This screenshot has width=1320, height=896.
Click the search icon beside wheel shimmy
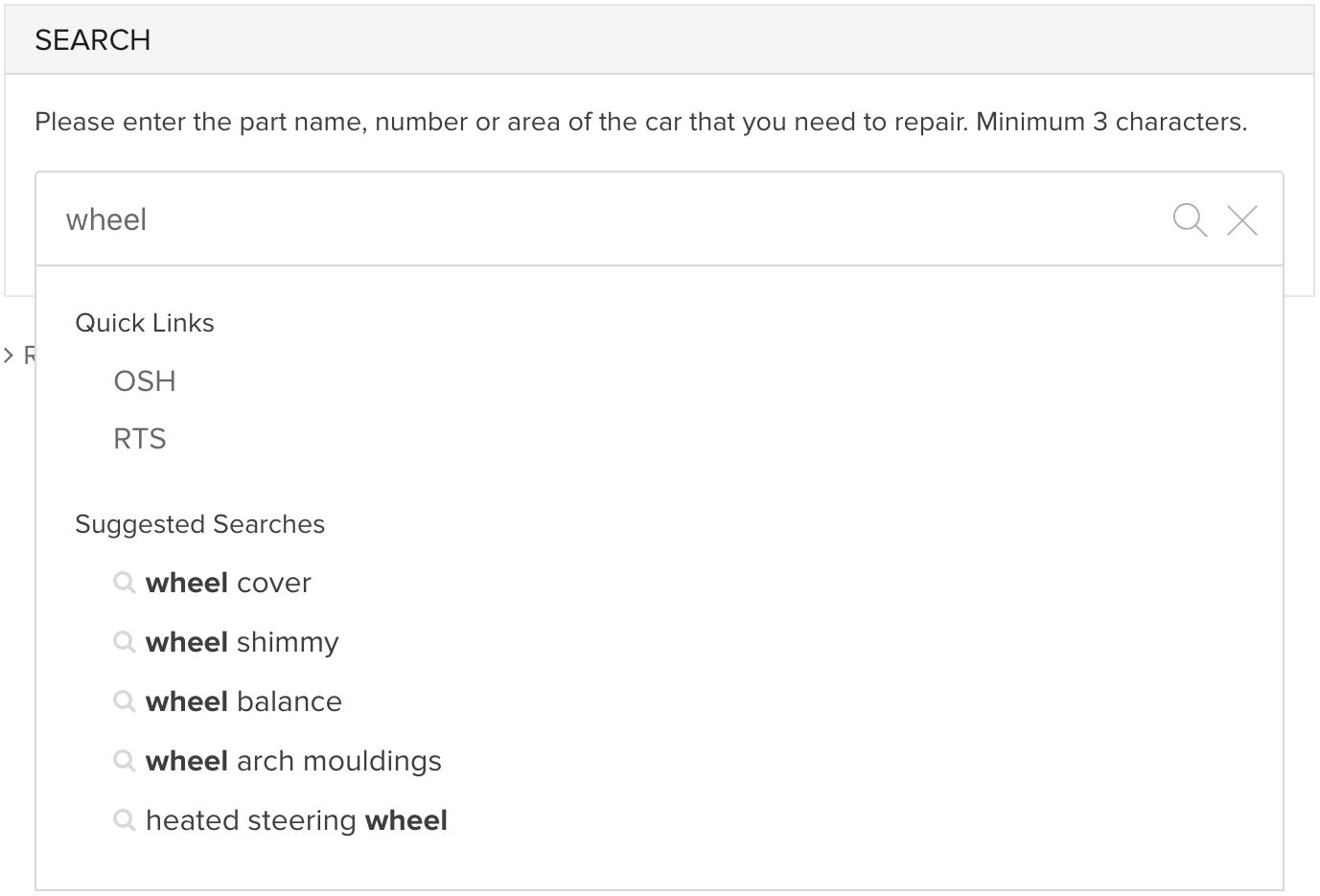pos(124,642)
